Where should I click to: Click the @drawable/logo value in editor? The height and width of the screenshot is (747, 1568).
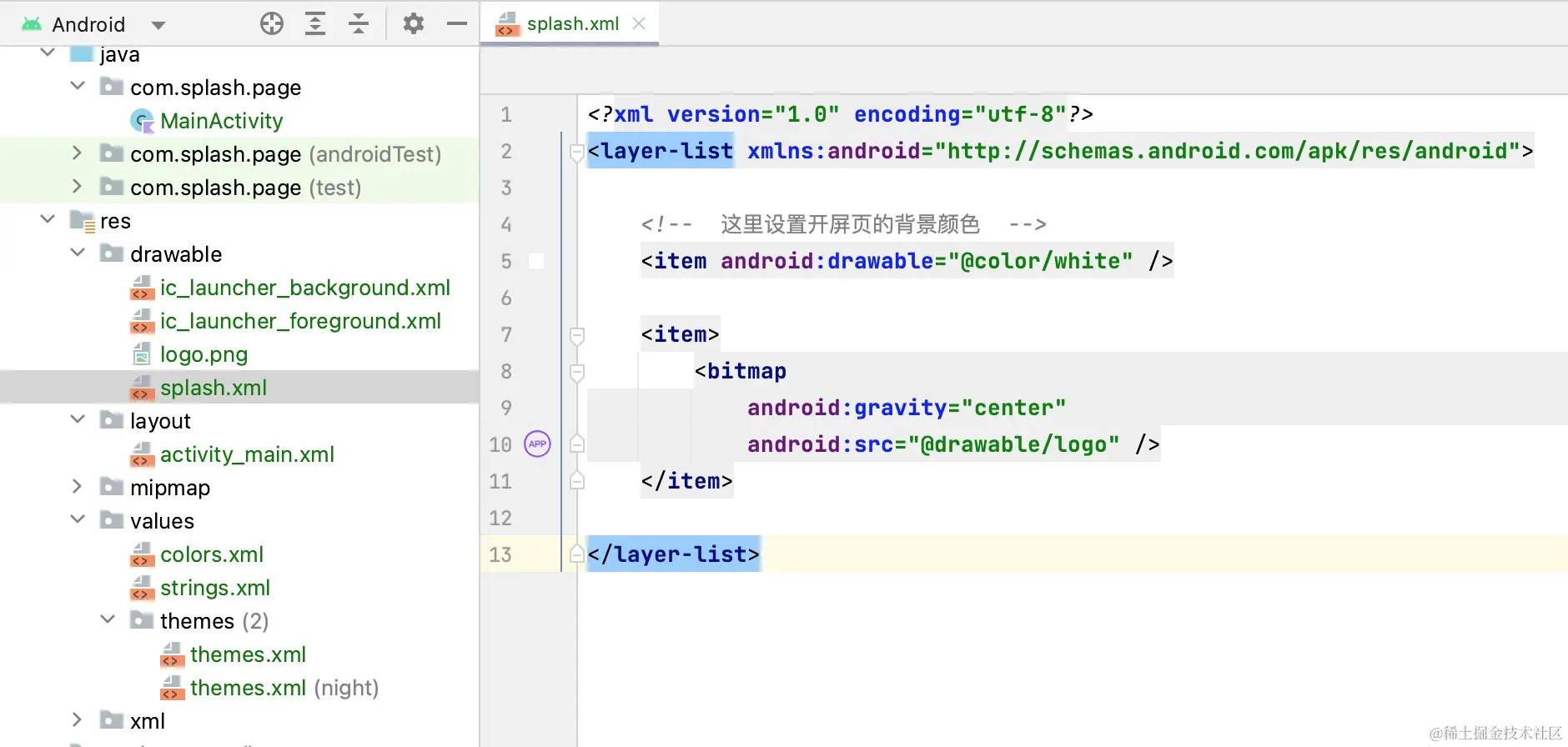tap(1013, 444)
